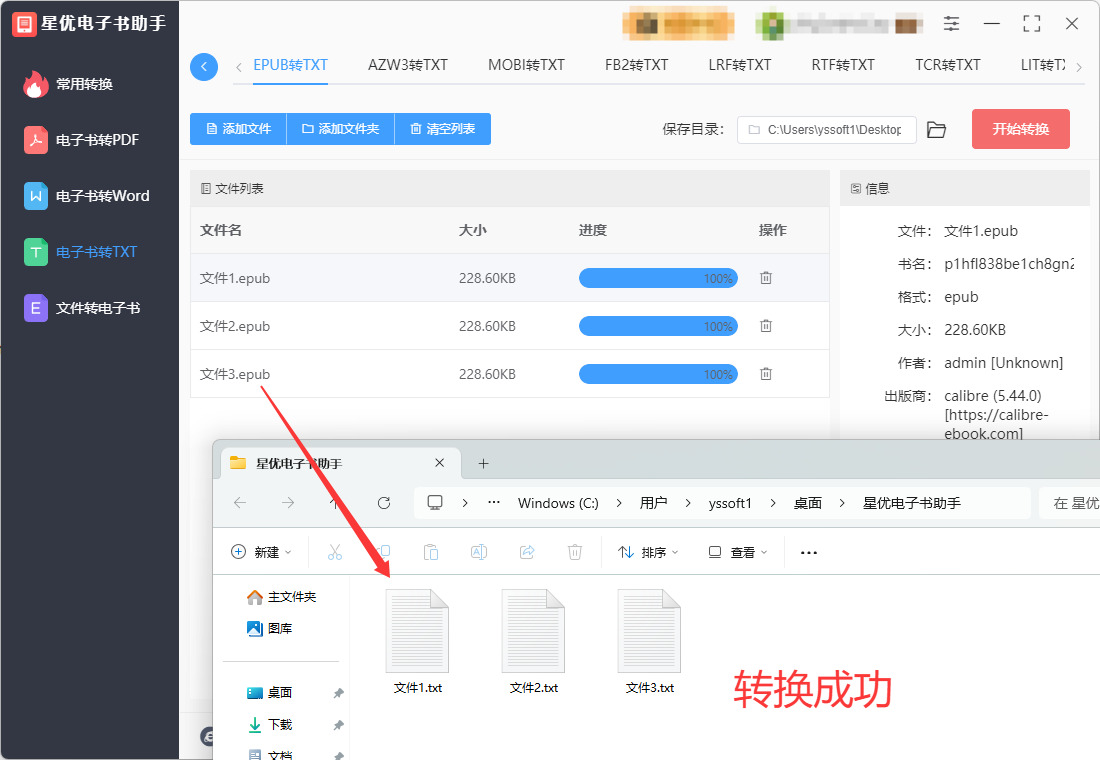The image size is (1100, 760).
Task: Switch to the AZW3转TXT tab
Action: pos(408,65)
